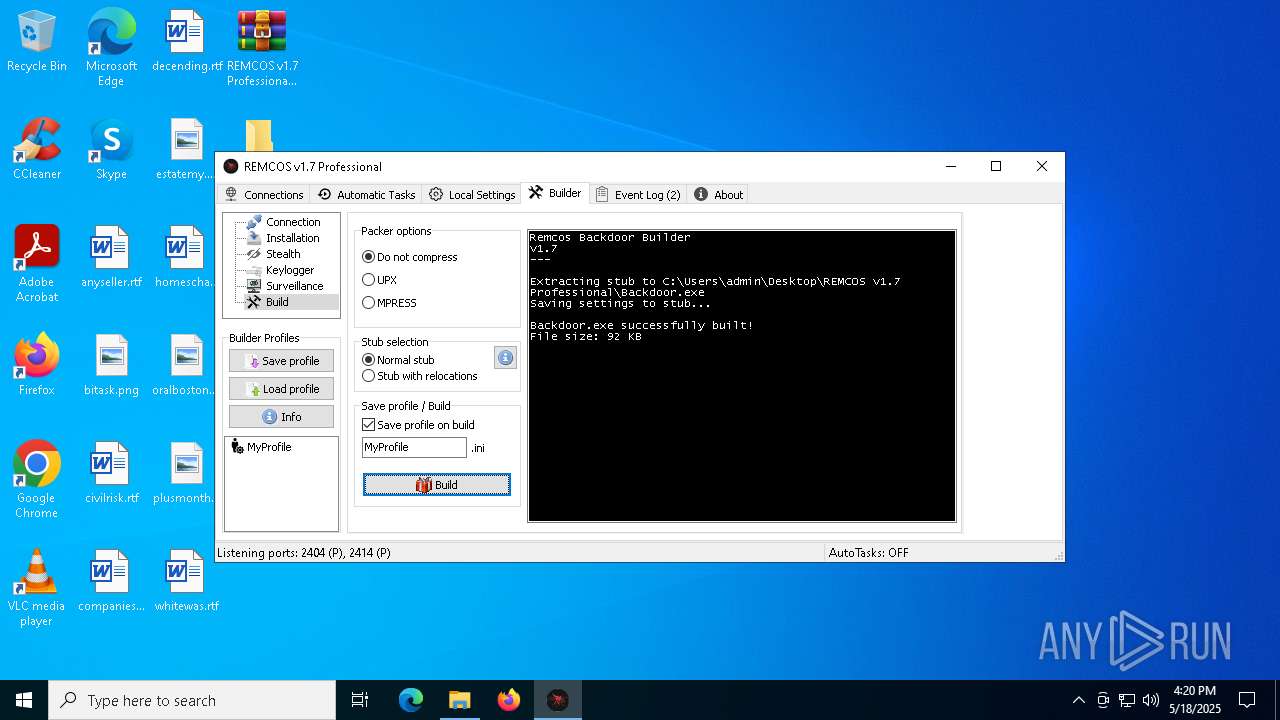
Task: Select the CCleaner desktop shortcut
Action: [x=37, y=150]
